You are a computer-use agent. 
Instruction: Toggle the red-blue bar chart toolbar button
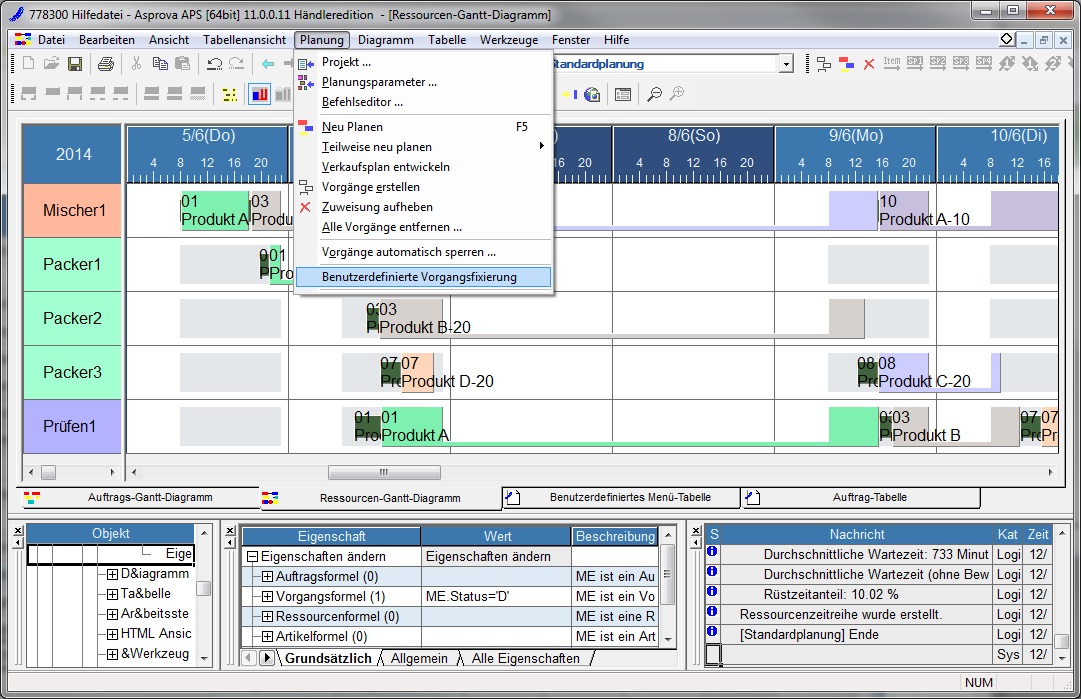click(x=259, y=94)
